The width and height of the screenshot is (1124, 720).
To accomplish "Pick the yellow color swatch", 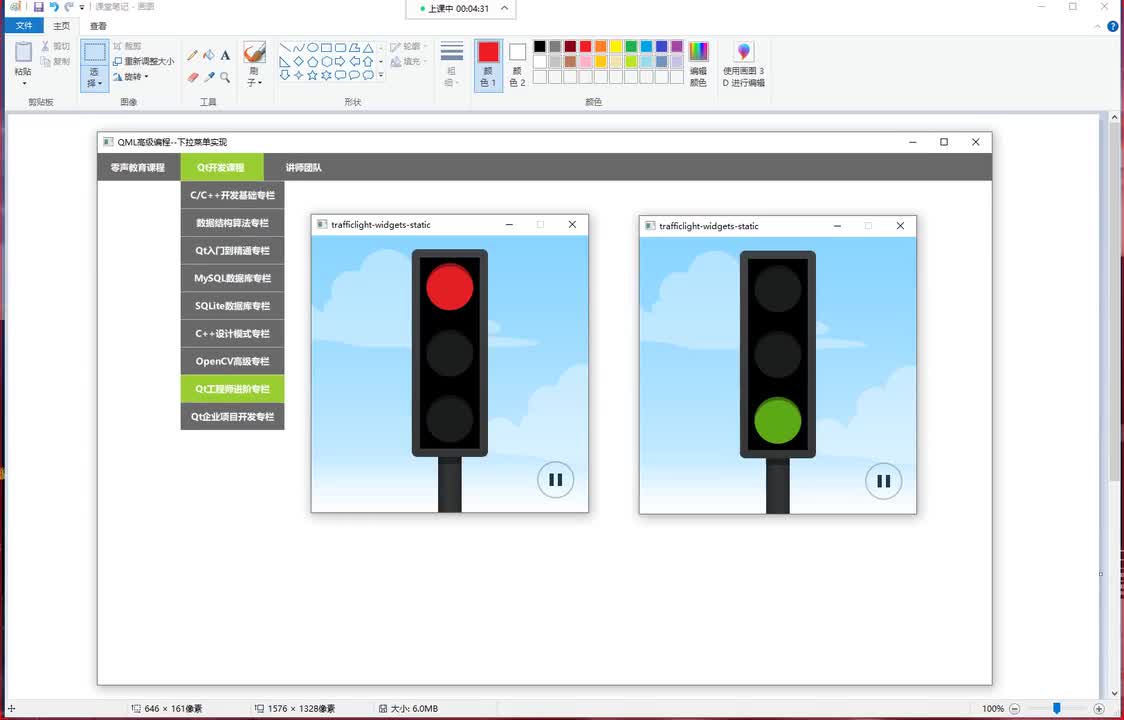I will click(616, 47).
